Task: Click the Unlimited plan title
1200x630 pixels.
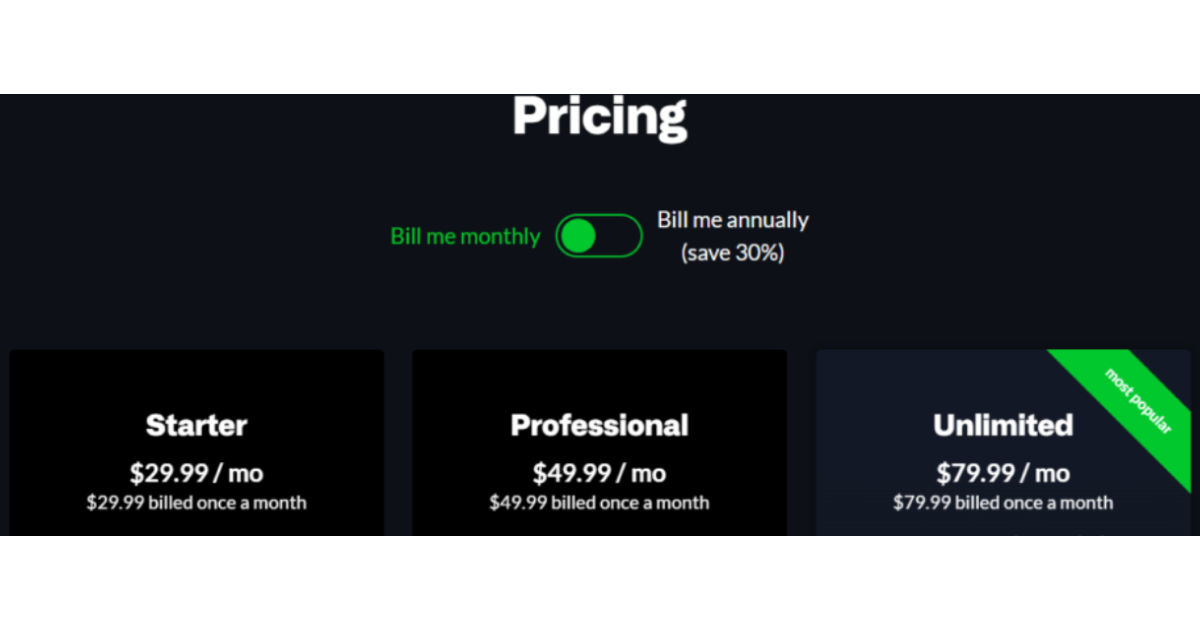Action: tap(1003, 425)
